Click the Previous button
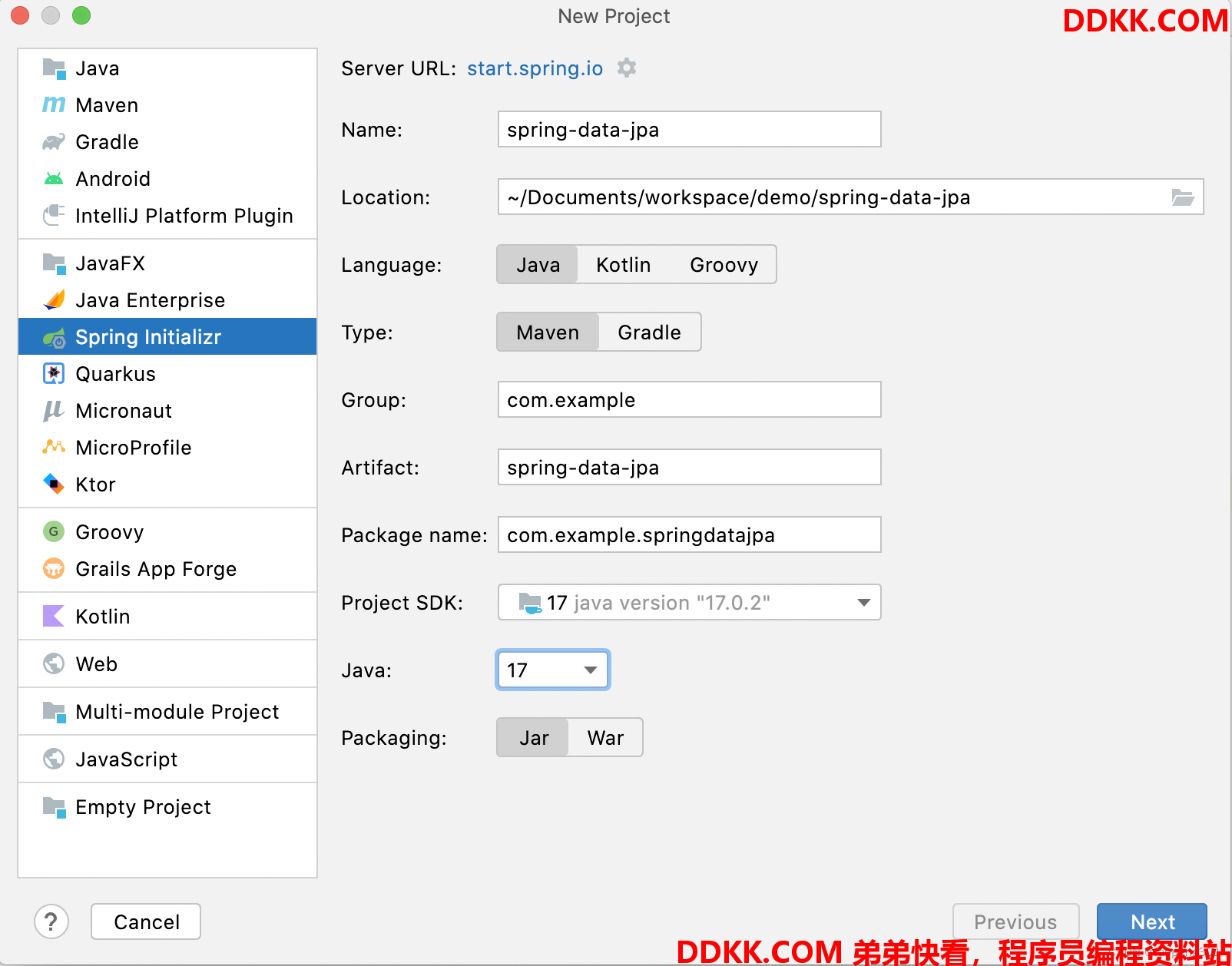This screenshot has width=1232, height=966. [1015, 921]
